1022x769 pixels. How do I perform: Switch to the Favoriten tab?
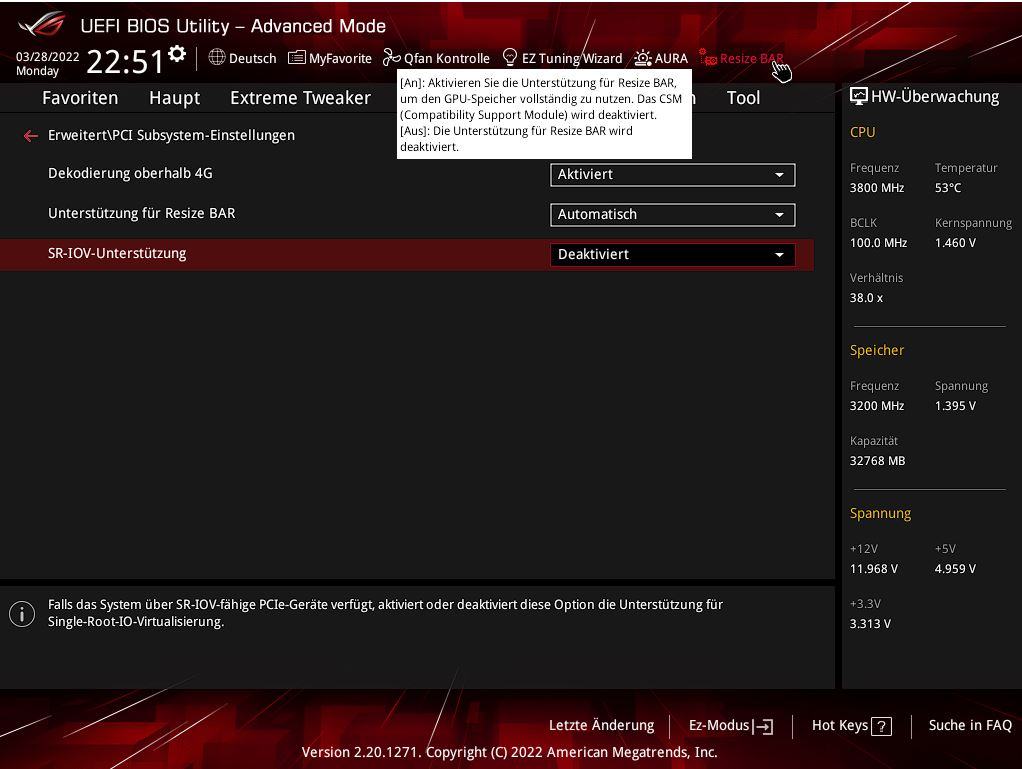click(x=80, y=98)
